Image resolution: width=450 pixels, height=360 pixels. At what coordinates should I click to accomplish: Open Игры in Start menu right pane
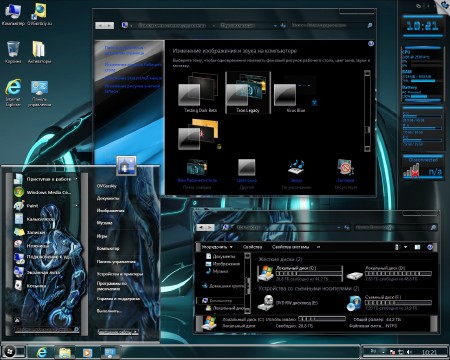click(102, 236)
